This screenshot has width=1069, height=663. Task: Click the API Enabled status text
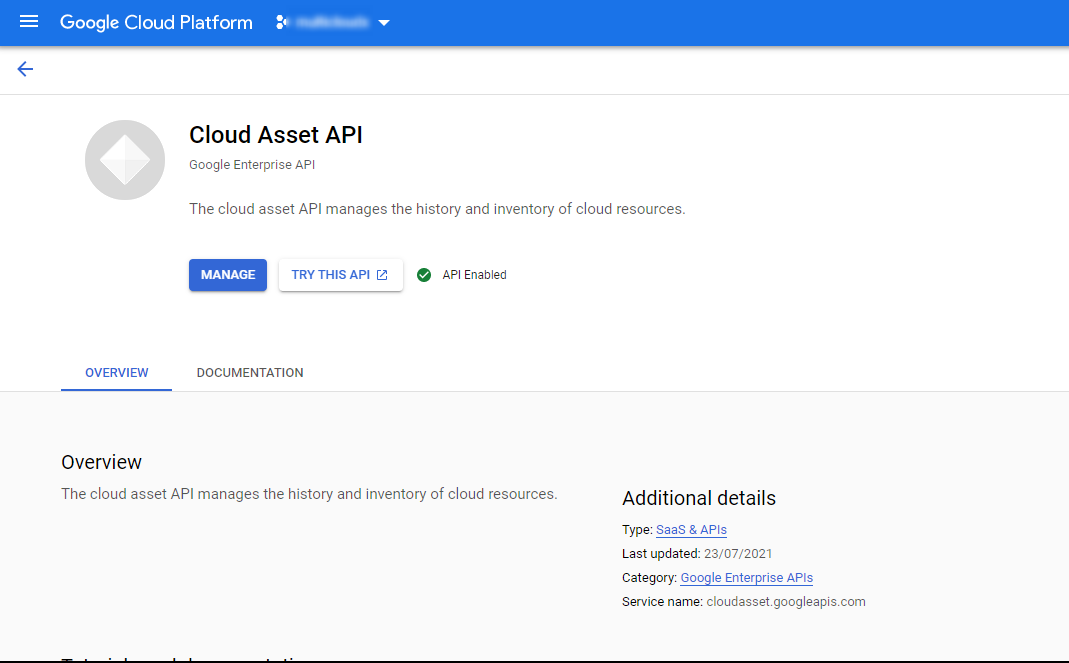coord(474,275)
